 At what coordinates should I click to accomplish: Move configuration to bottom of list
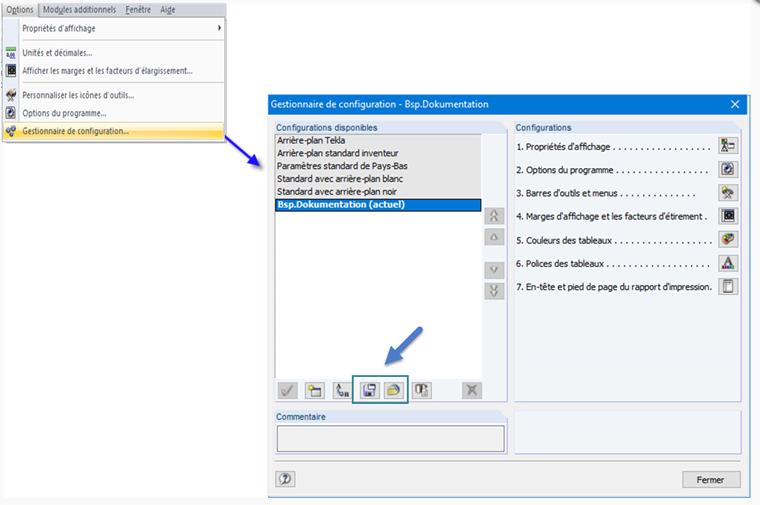494,291
